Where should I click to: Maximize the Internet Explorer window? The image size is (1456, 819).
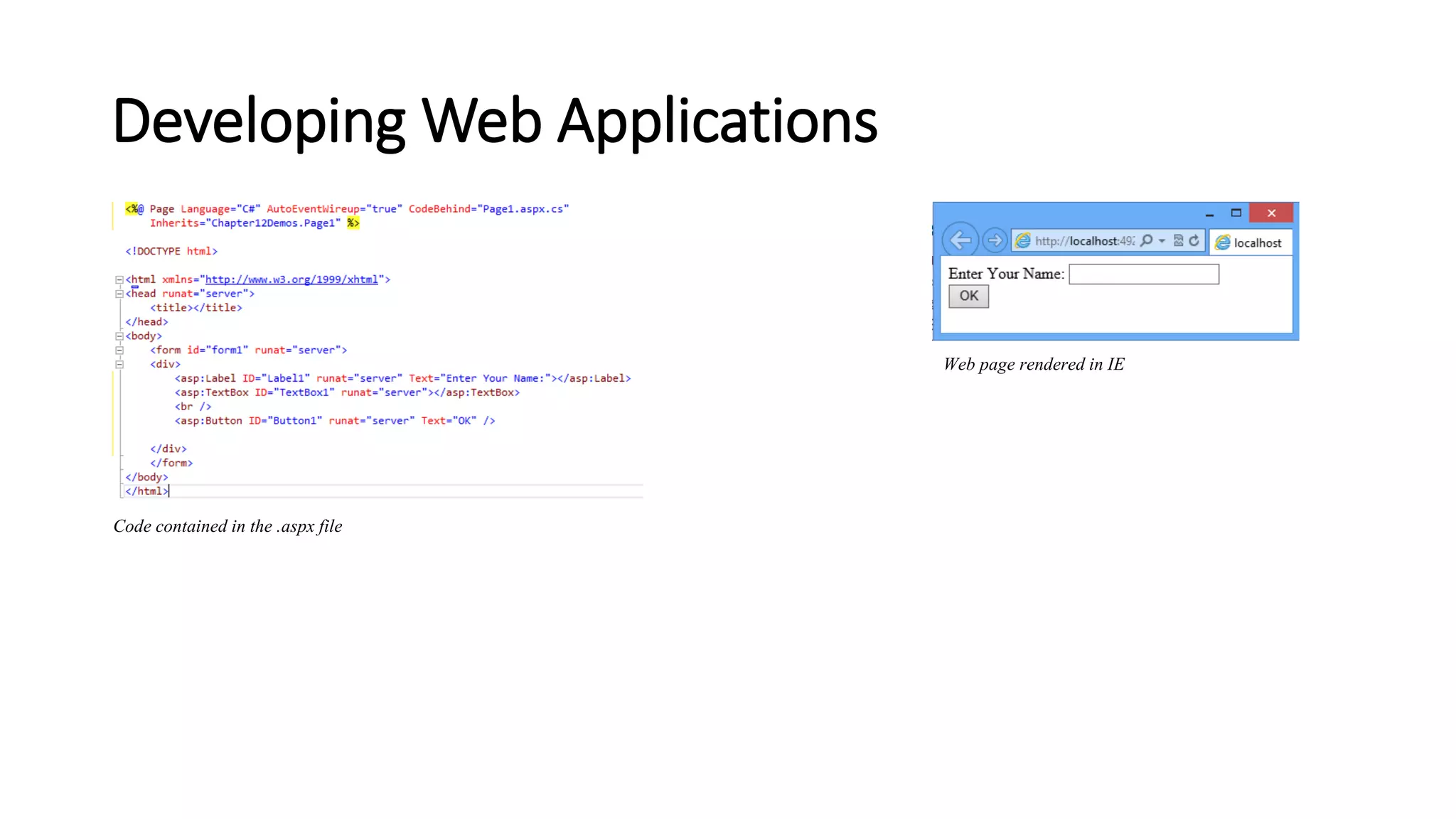pos(1236,213)
